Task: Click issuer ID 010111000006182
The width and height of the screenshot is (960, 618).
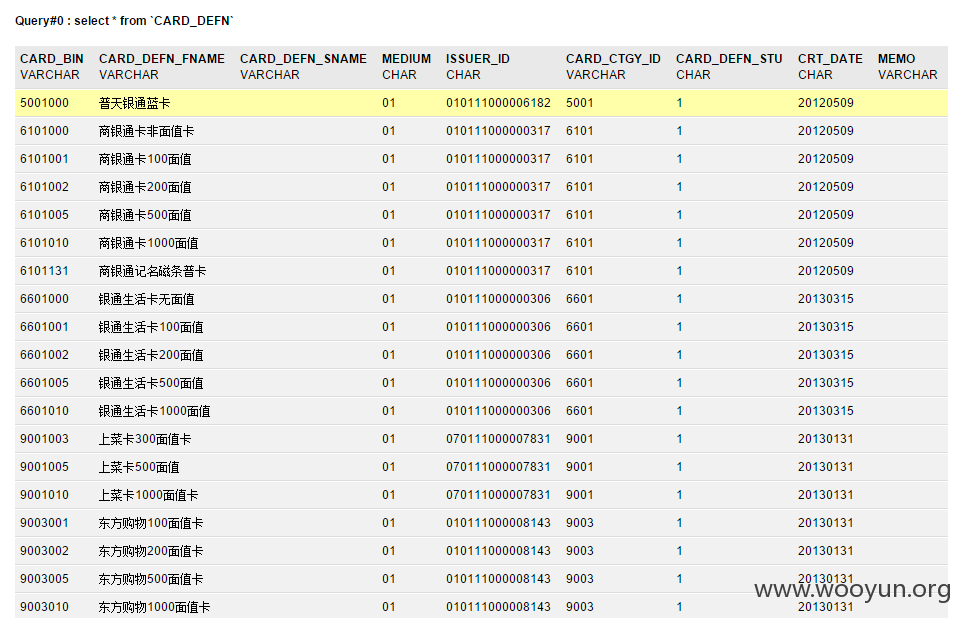Action: [498, 103]
